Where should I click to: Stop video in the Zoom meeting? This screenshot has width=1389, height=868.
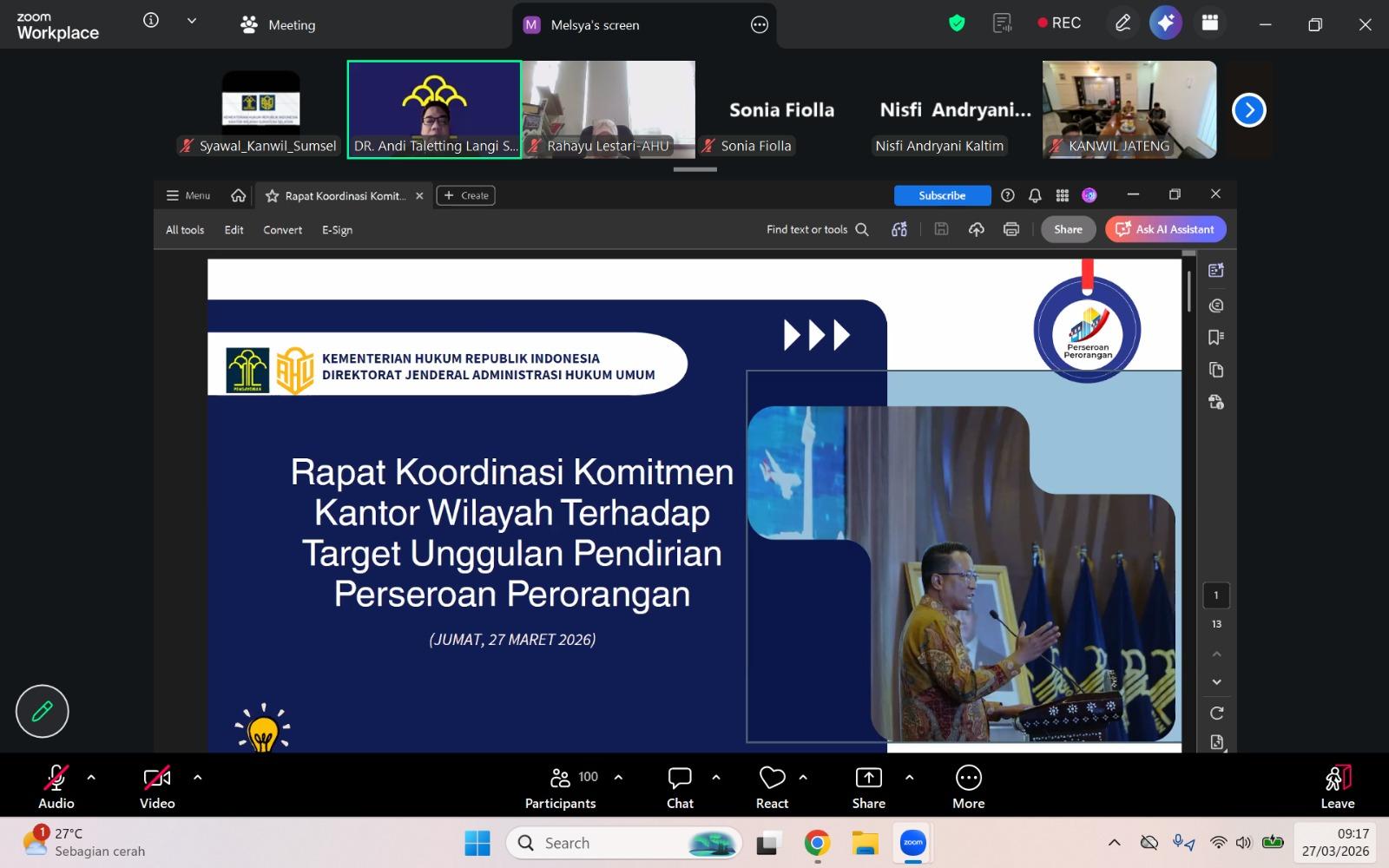[x=156, y=786]
